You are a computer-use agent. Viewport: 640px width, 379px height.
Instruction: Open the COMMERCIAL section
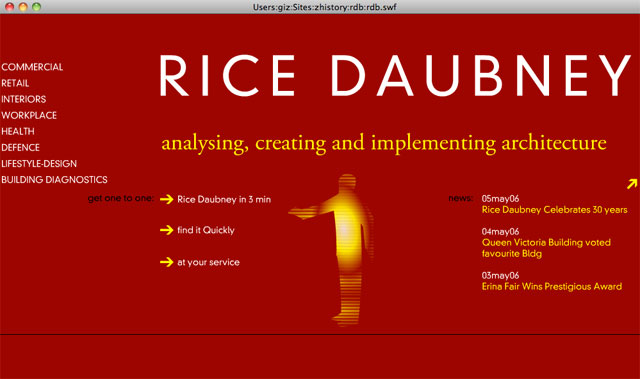[x=32, y=67]
